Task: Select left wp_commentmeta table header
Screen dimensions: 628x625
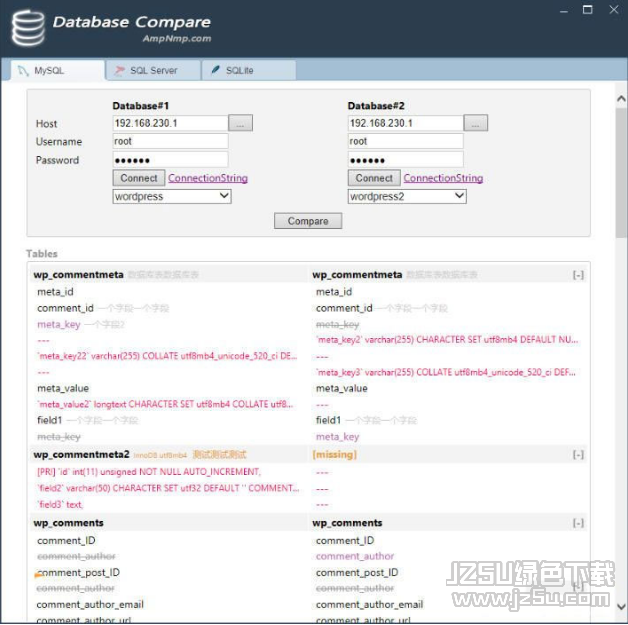Action: click(78, 275)
